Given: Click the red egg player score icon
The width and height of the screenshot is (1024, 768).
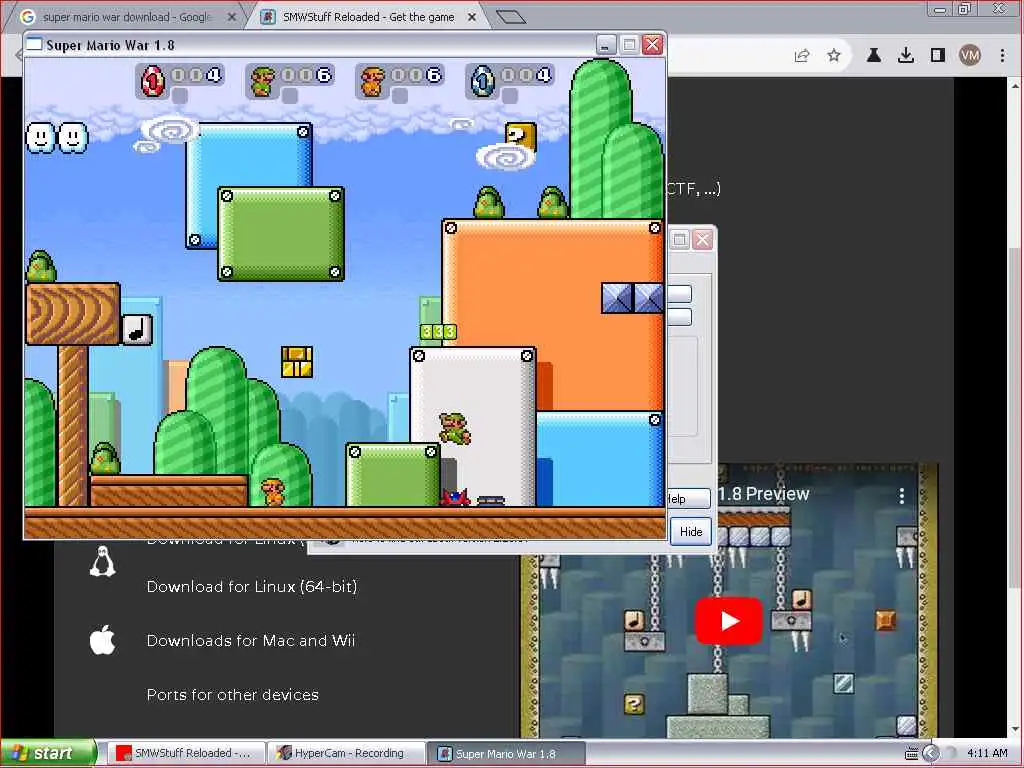Looking at the screenshot, I should pyautogui.click(x=153, y=81).
